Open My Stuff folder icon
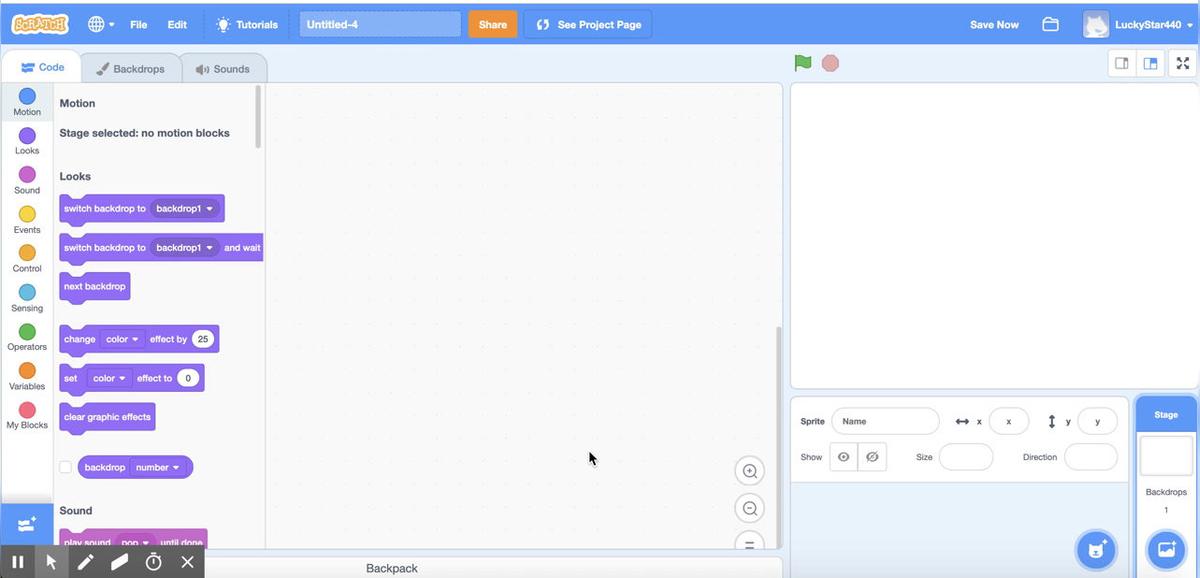This screenshot has width=1200, height=578. click(1050, 24)
